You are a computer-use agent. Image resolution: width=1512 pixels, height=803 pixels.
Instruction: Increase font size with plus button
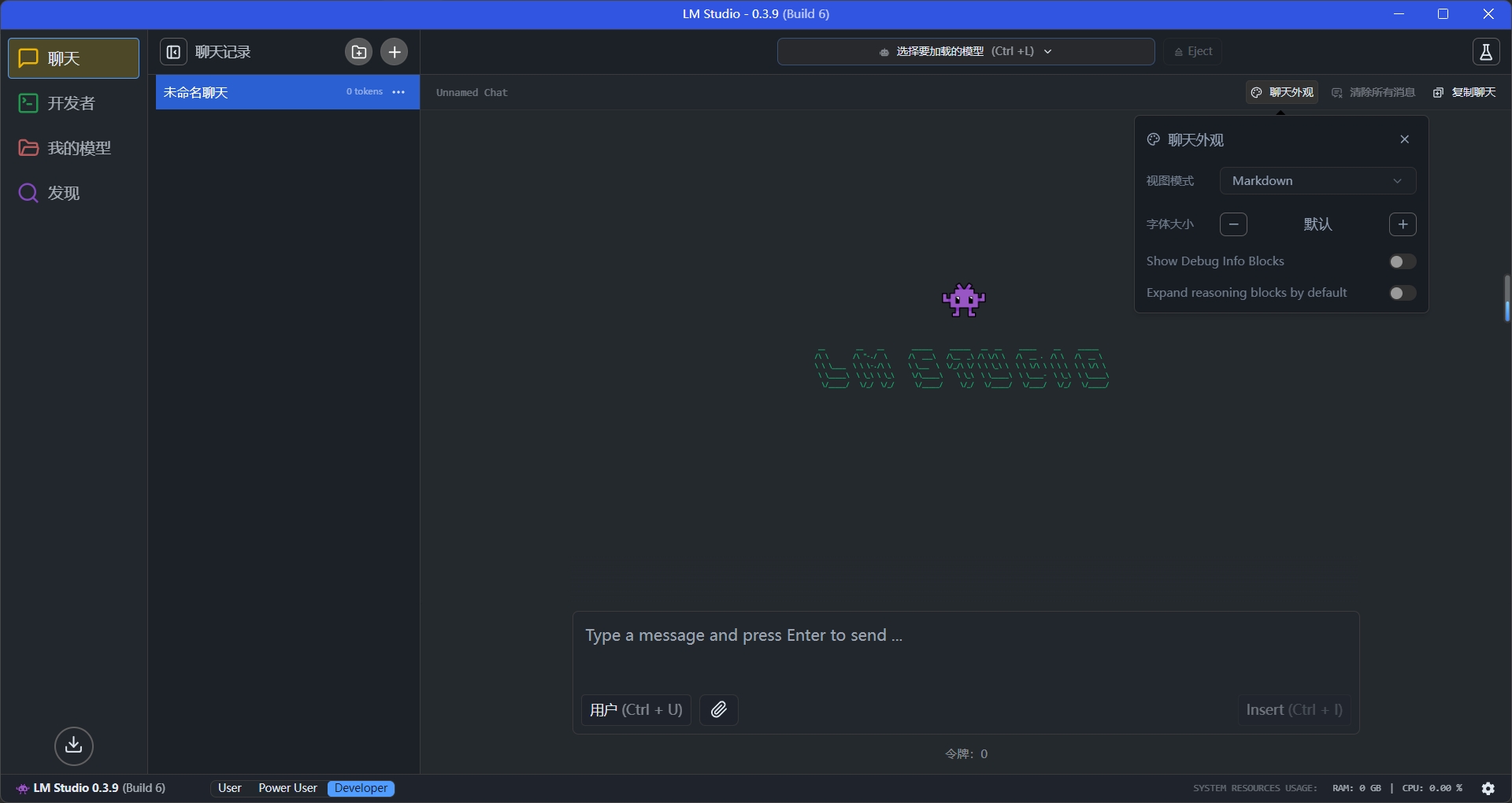point(1403,224)
